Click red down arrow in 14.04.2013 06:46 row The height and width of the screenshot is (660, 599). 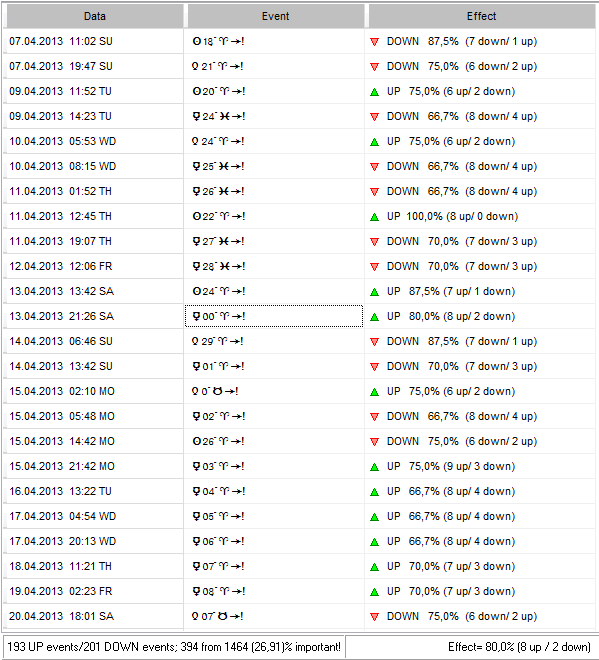tap(374, 342)
